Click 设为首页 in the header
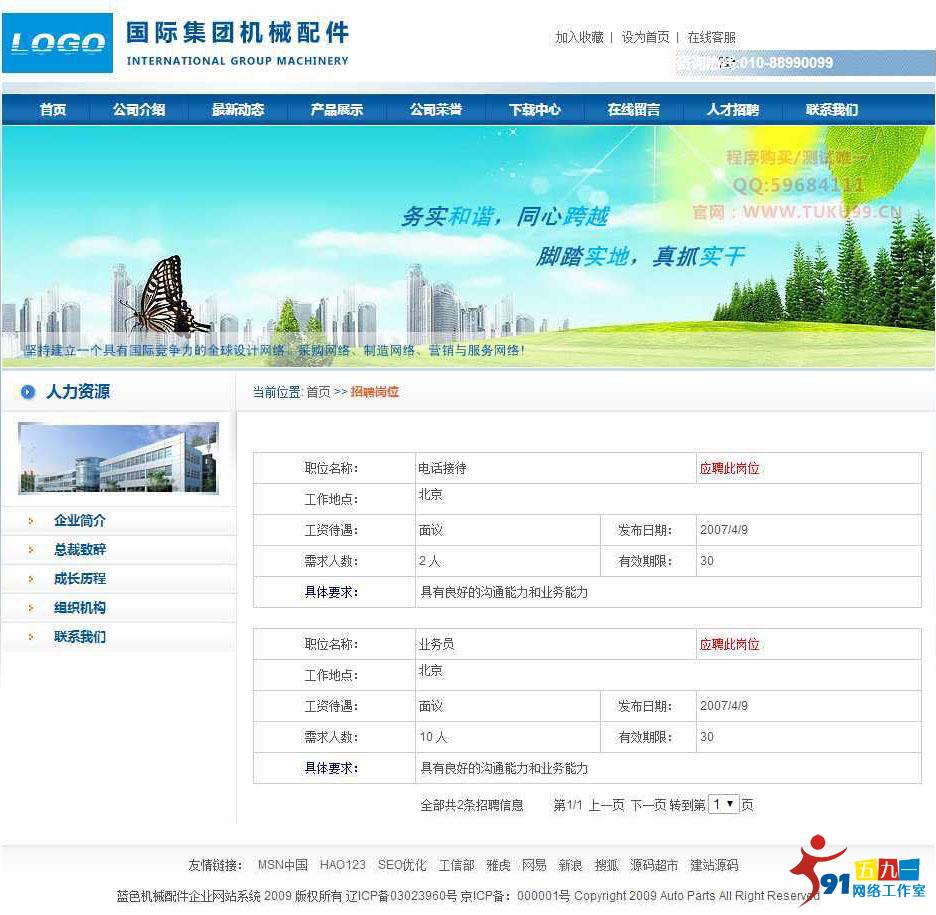This screenshot has width=936, height=915. 645,37
